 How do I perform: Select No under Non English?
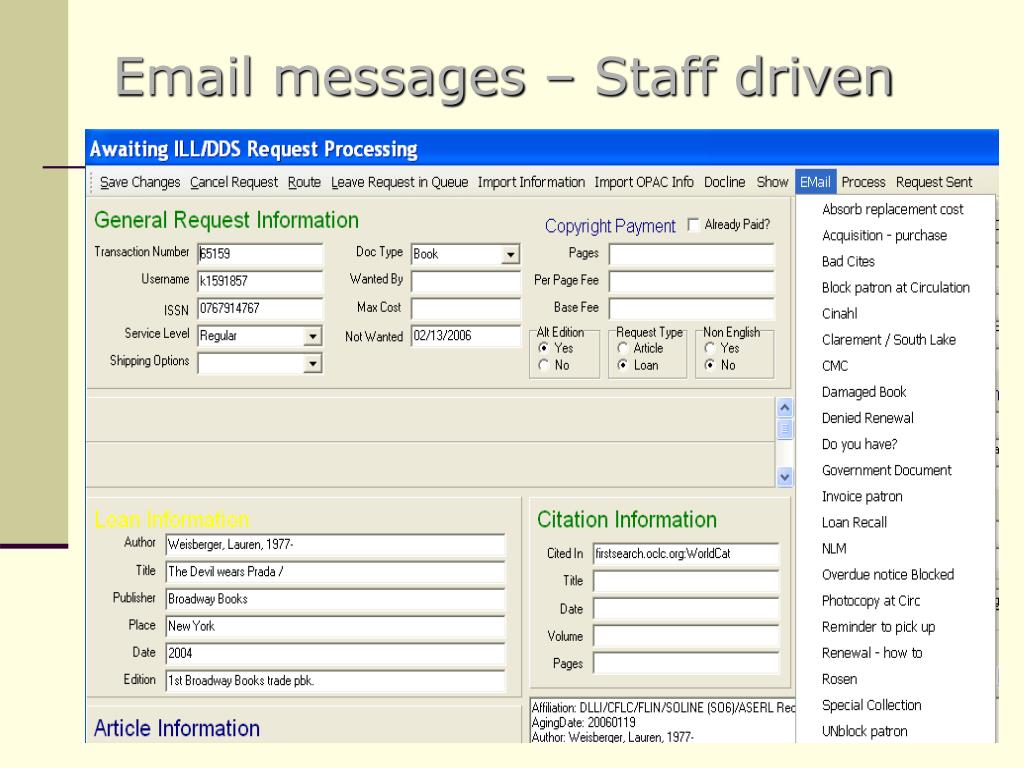[710, 365]
